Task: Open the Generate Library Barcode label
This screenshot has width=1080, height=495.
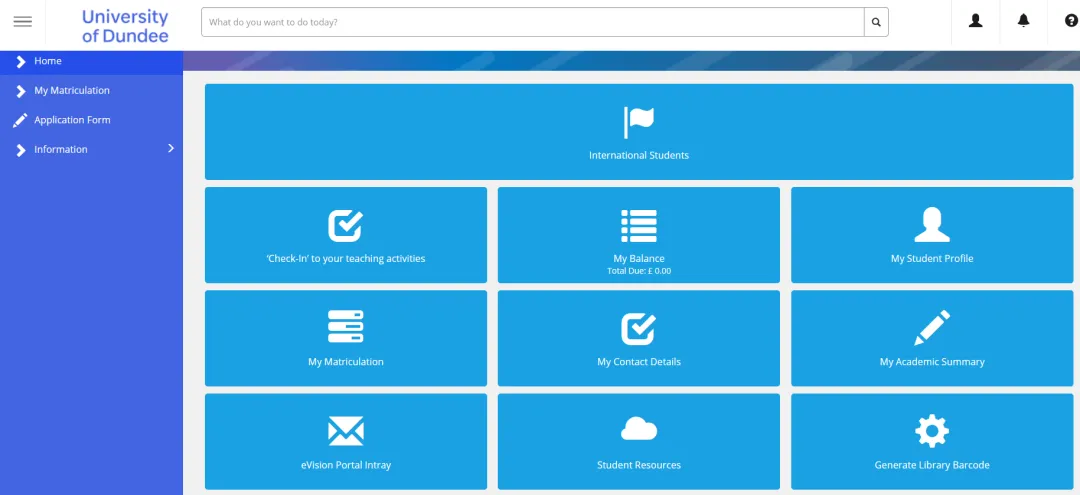Action: (x=932, y=465)
